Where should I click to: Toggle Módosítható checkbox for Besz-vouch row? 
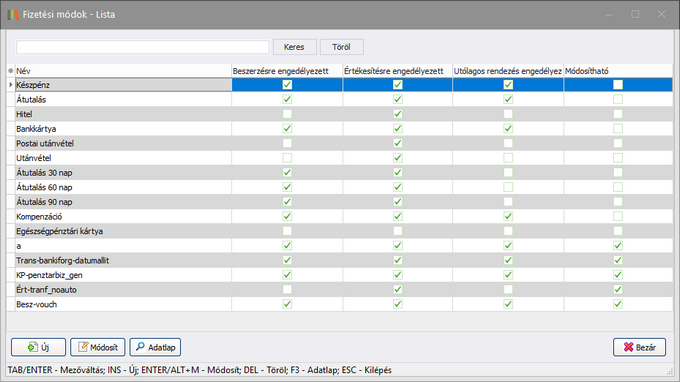(x=618, y=304)
